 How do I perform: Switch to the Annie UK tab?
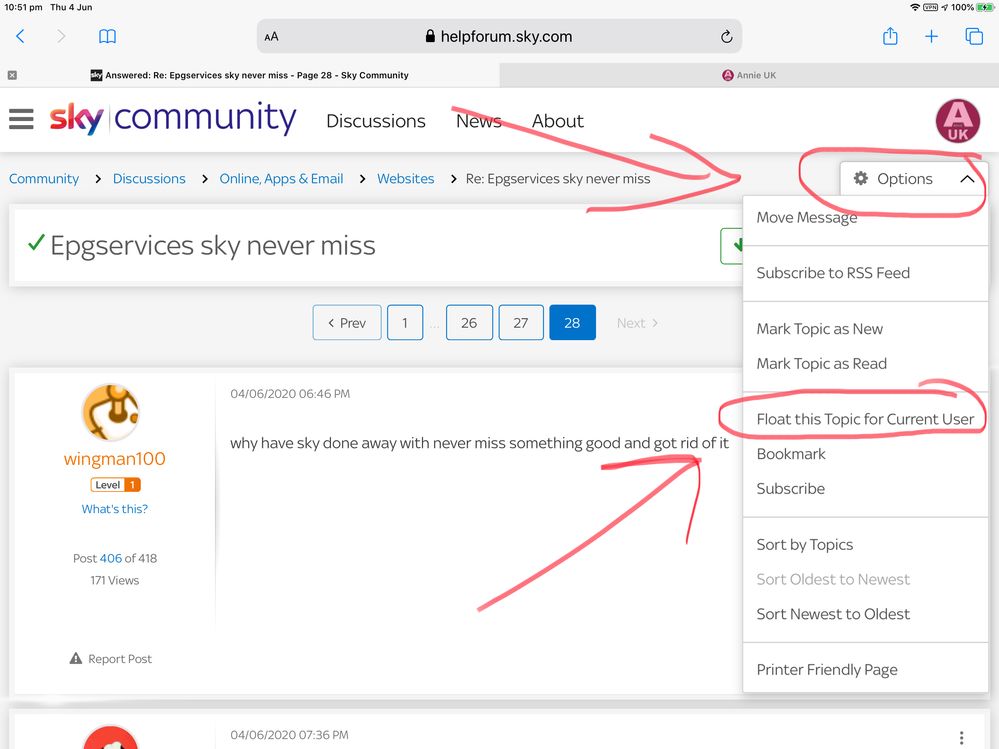tap(748, 75)
